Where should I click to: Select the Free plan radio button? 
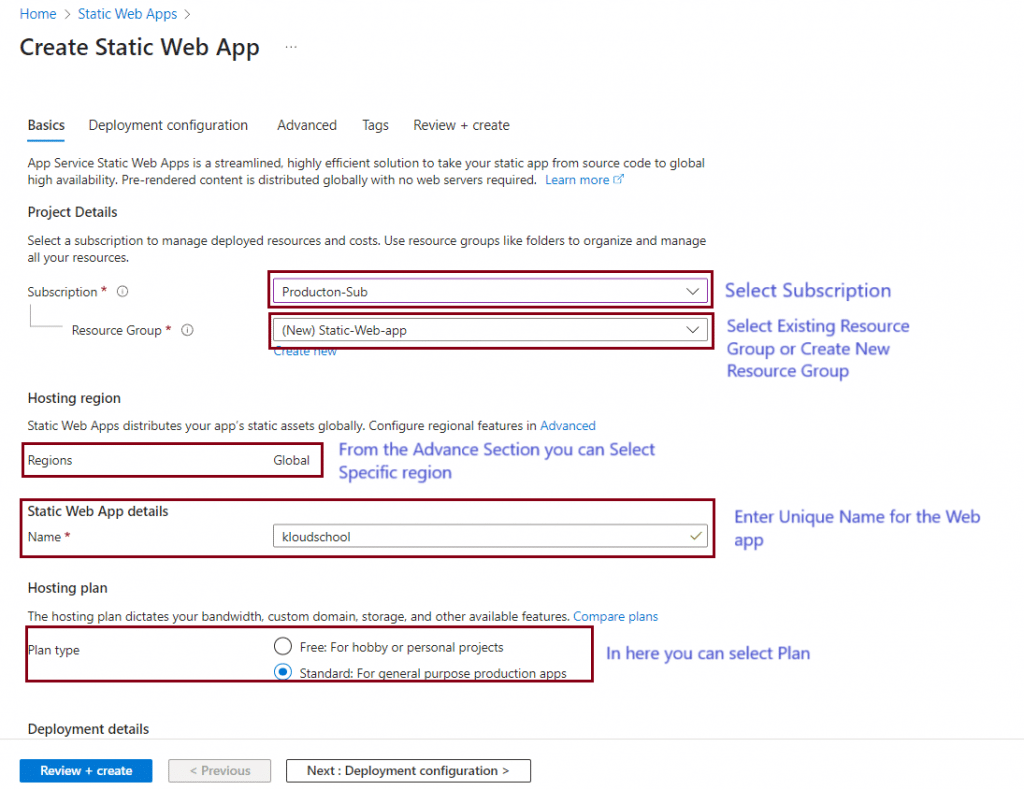click(x=283, y=646)
